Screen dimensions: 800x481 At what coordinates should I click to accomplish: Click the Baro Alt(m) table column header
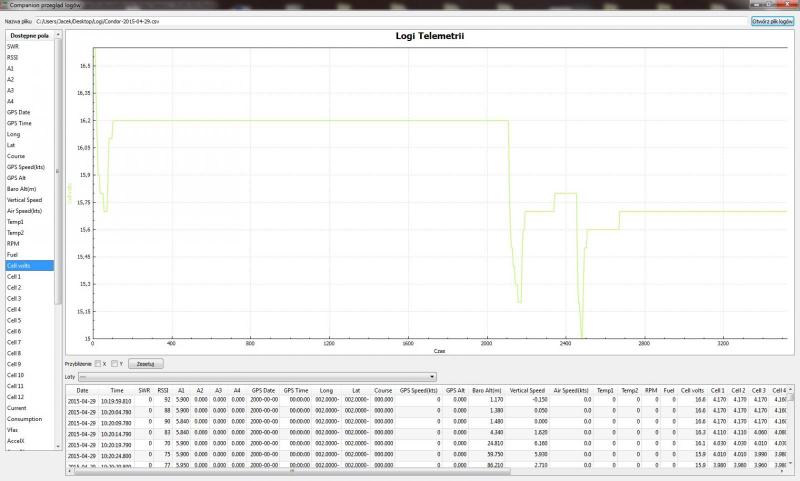[488, 390]
